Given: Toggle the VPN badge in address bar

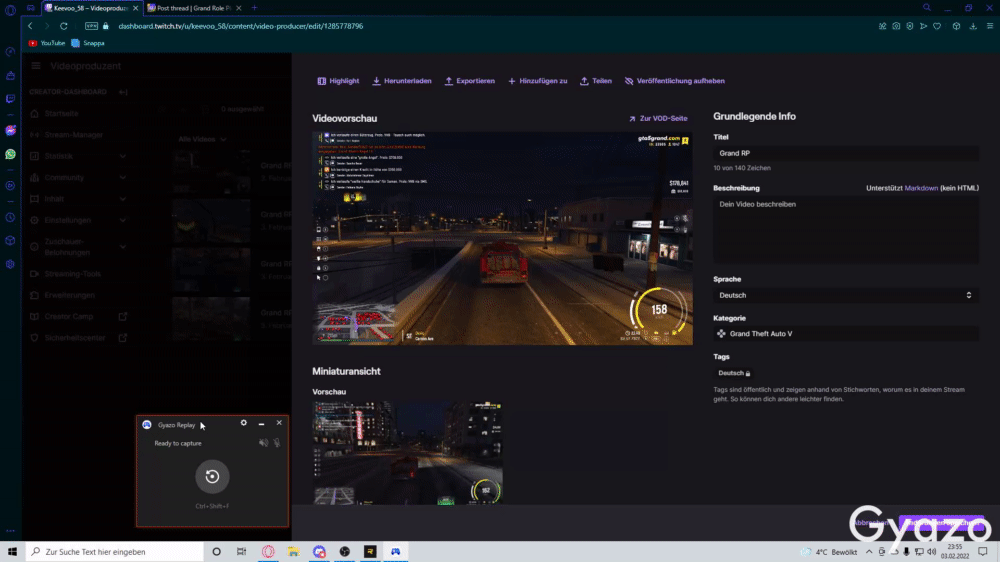Looking at the screenshot, I should click(91, 26).
